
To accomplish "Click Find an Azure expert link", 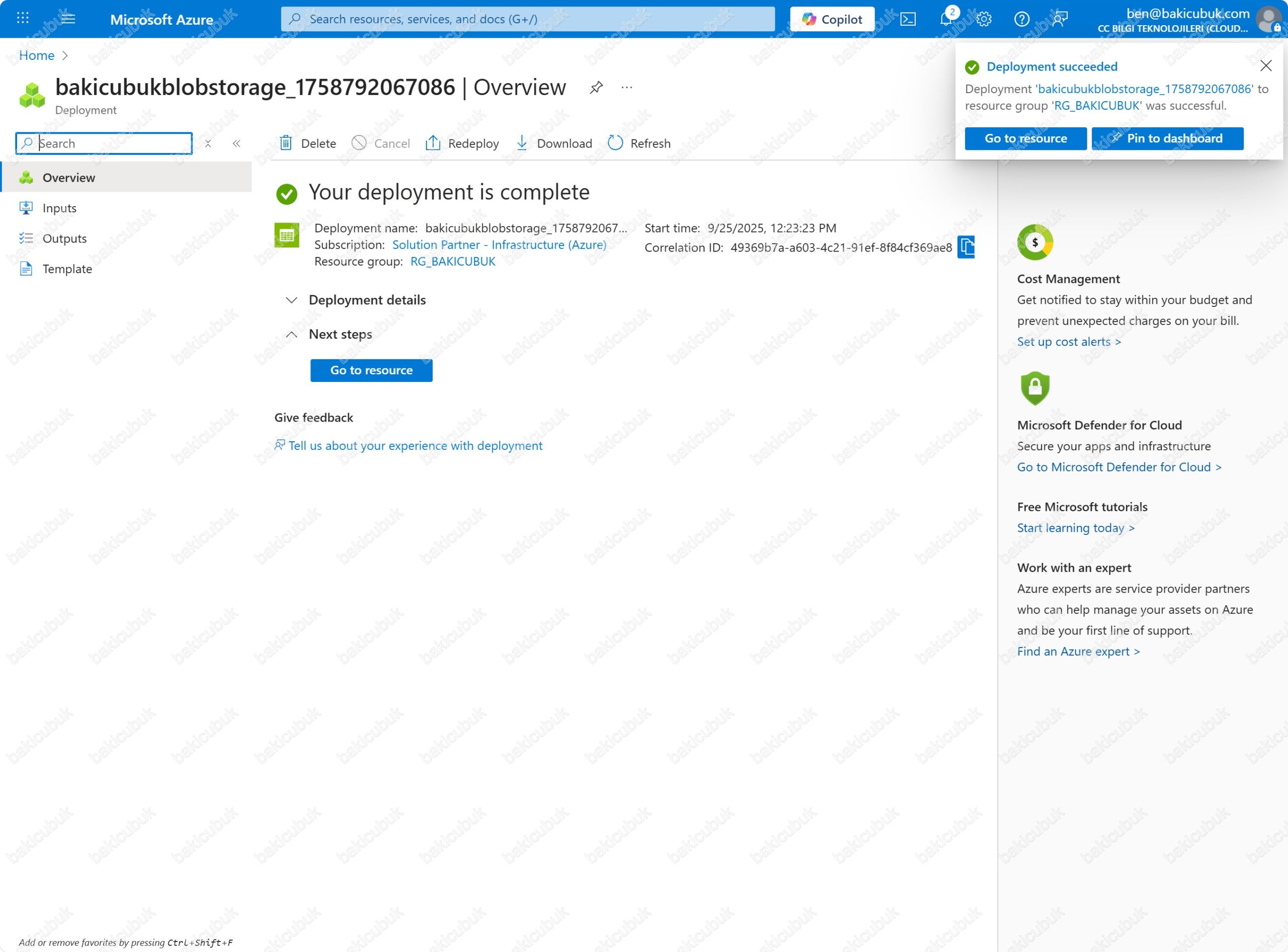I will pyautogui.click(x=1078, y=651).
